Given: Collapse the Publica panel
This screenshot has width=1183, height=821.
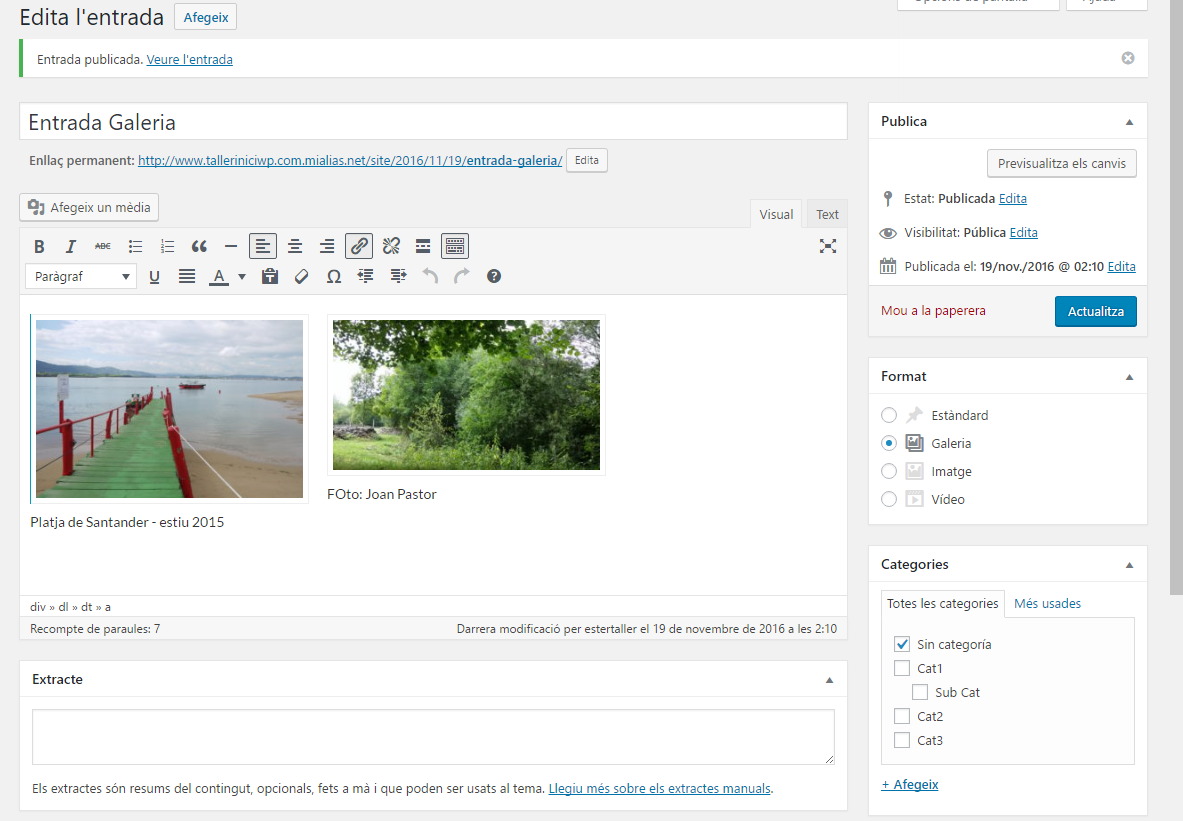Looking at the screenshot, I should click(x=1129, y=121).
